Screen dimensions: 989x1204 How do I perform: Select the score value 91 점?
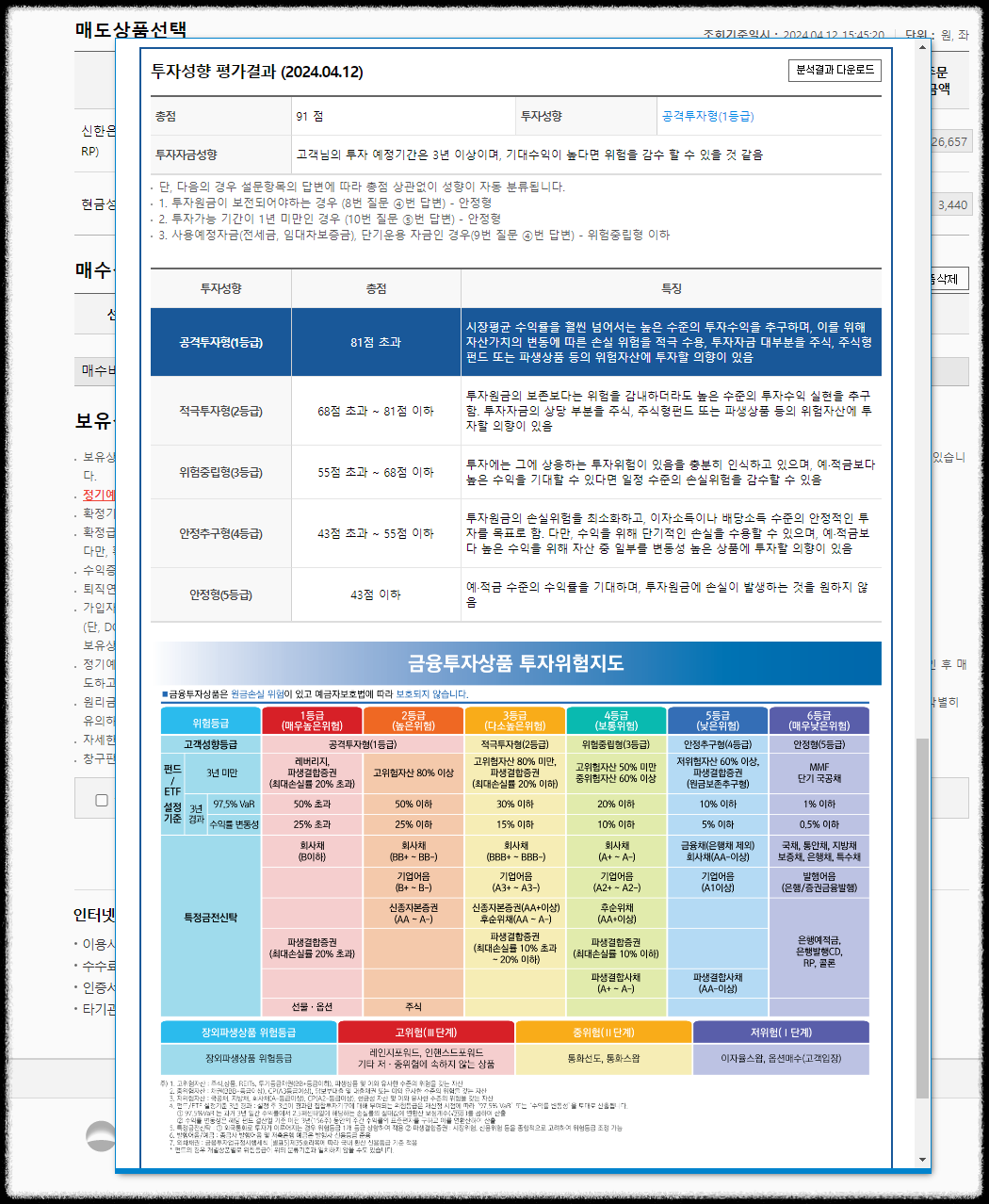[310, 116]
